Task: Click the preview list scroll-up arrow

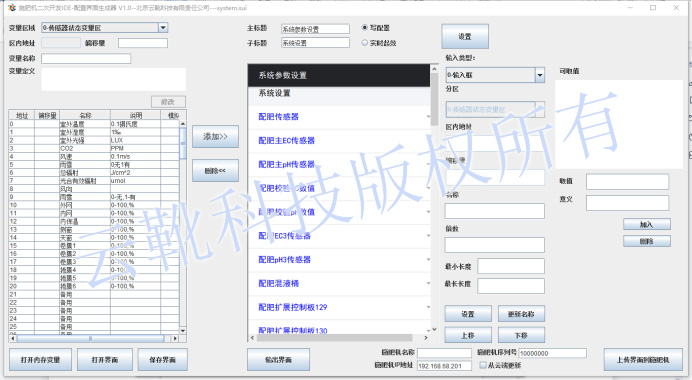Action: point(434,69)
